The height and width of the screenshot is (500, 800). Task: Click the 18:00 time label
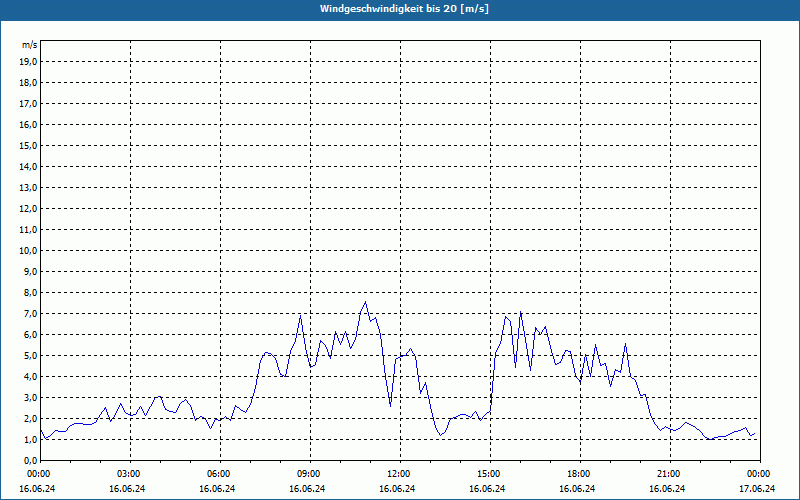click(x=581, y=474)
